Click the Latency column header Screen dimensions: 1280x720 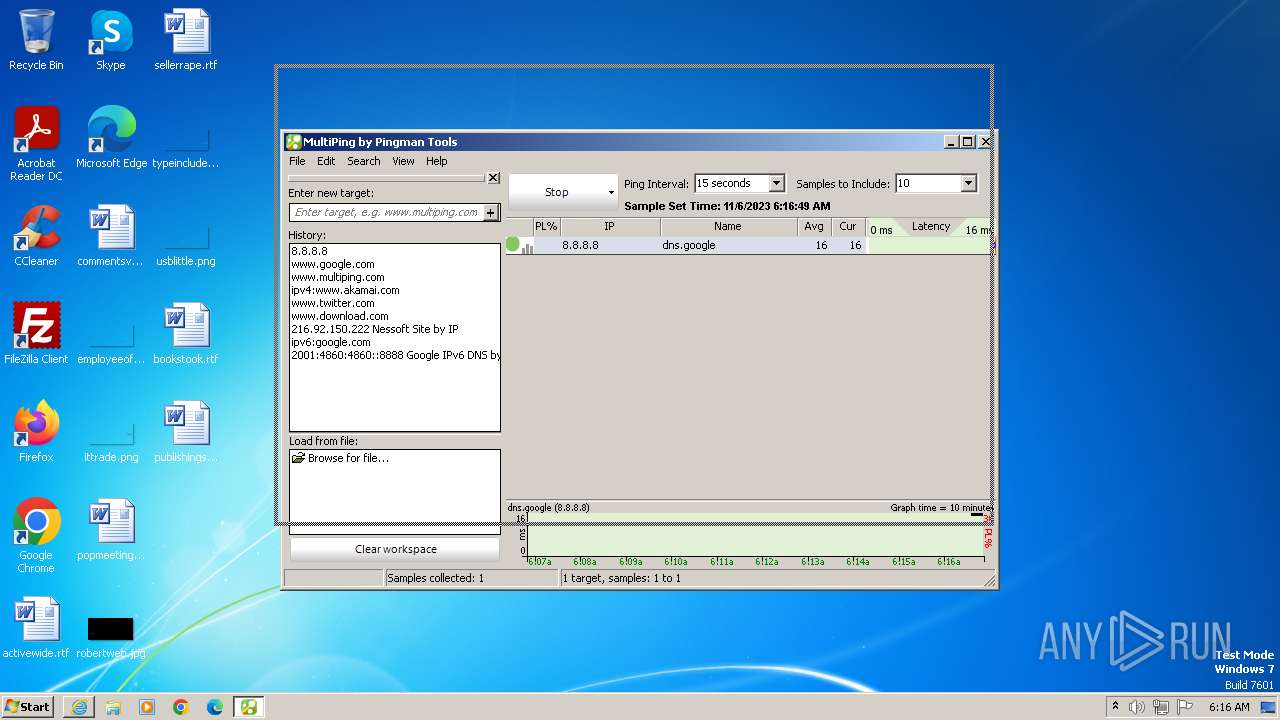pos(930,227)
